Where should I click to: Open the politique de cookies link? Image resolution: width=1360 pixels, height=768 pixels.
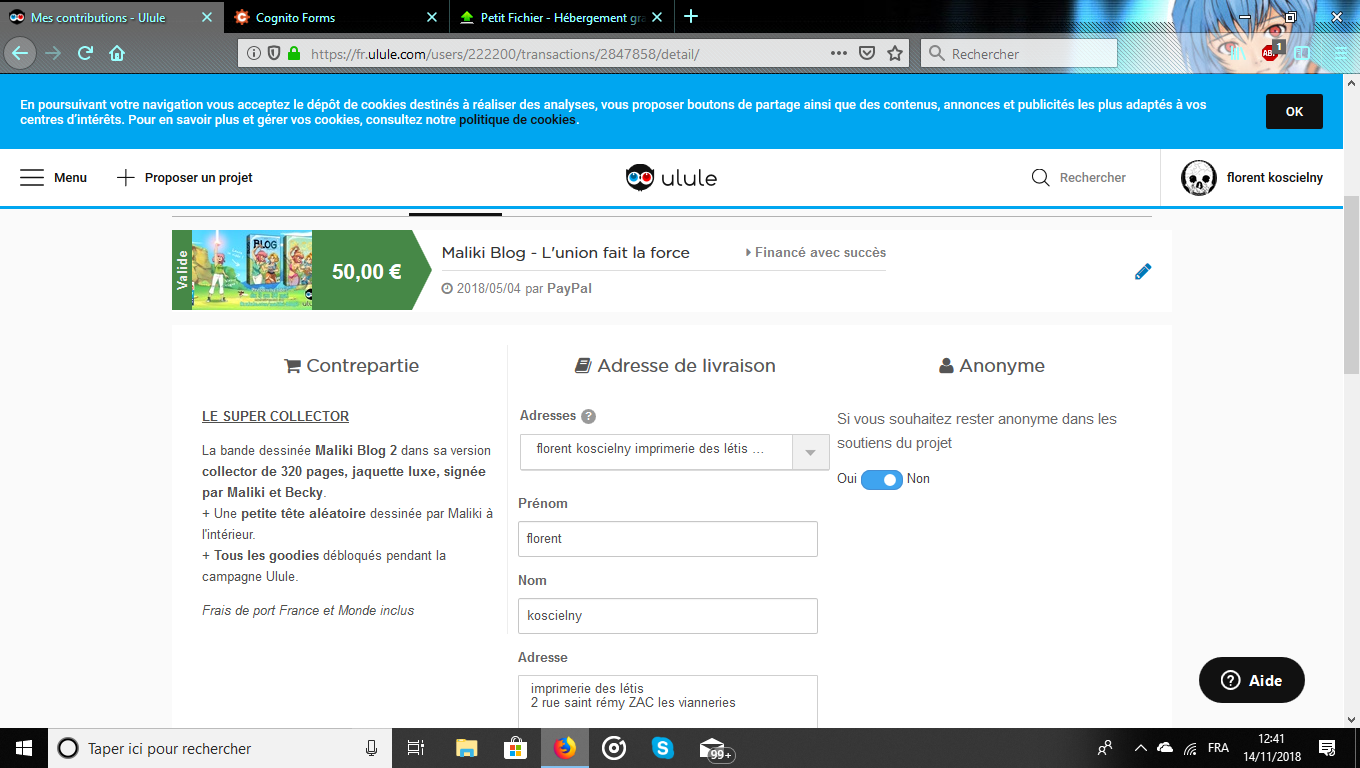pos(517,120)
